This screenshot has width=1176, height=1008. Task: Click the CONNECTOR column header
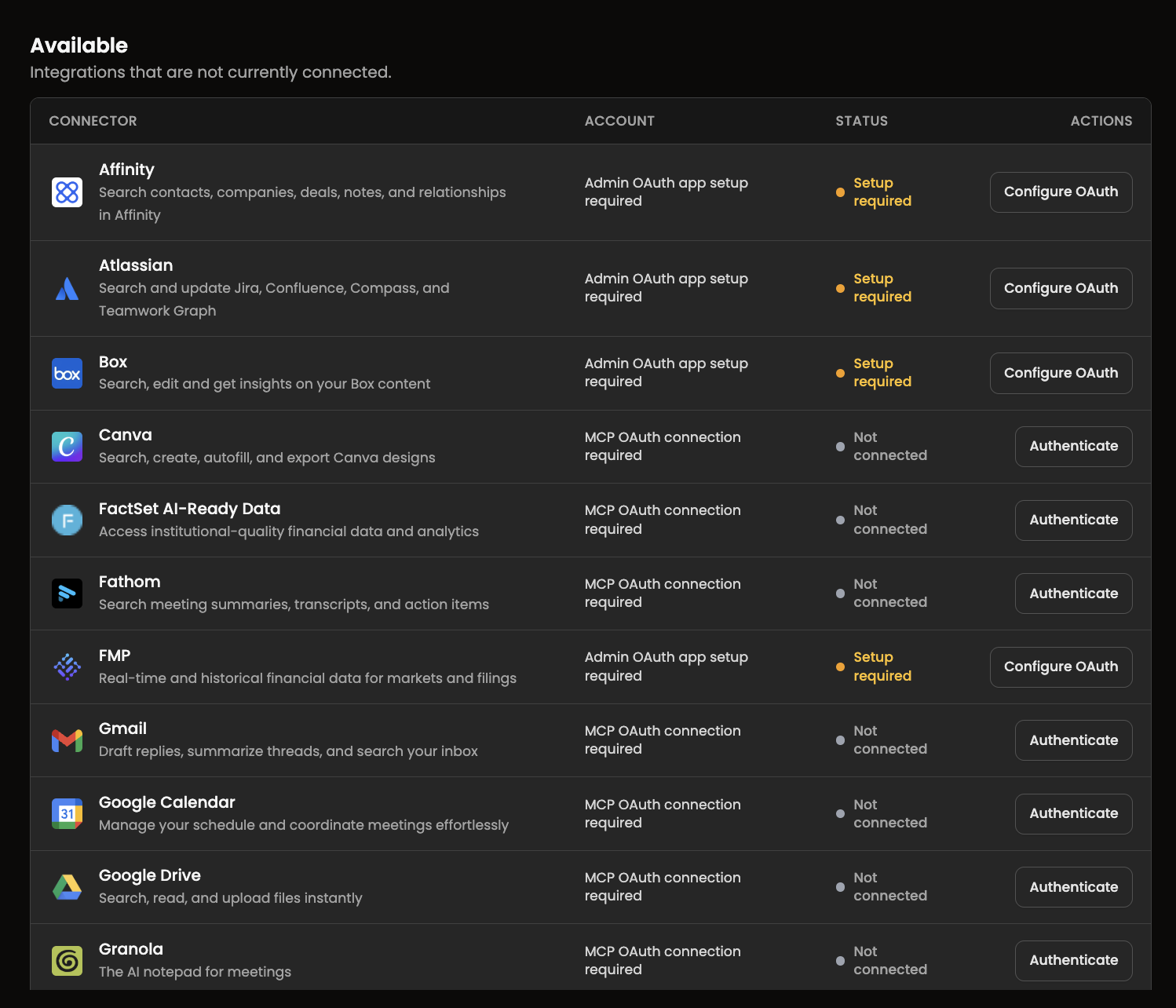tap(93, 121)
